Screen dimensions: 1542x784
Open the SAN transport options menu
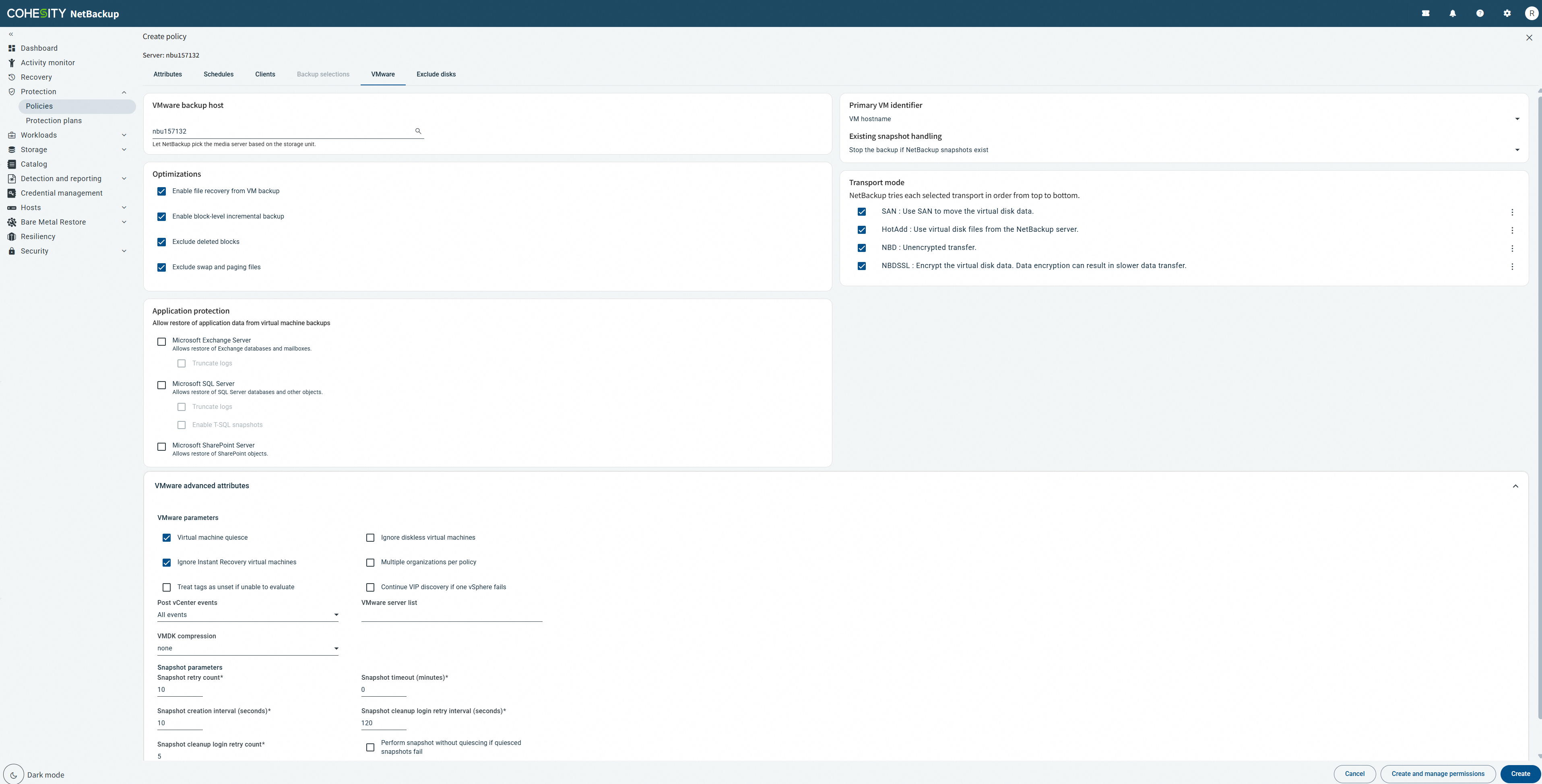pos(1512,213)
